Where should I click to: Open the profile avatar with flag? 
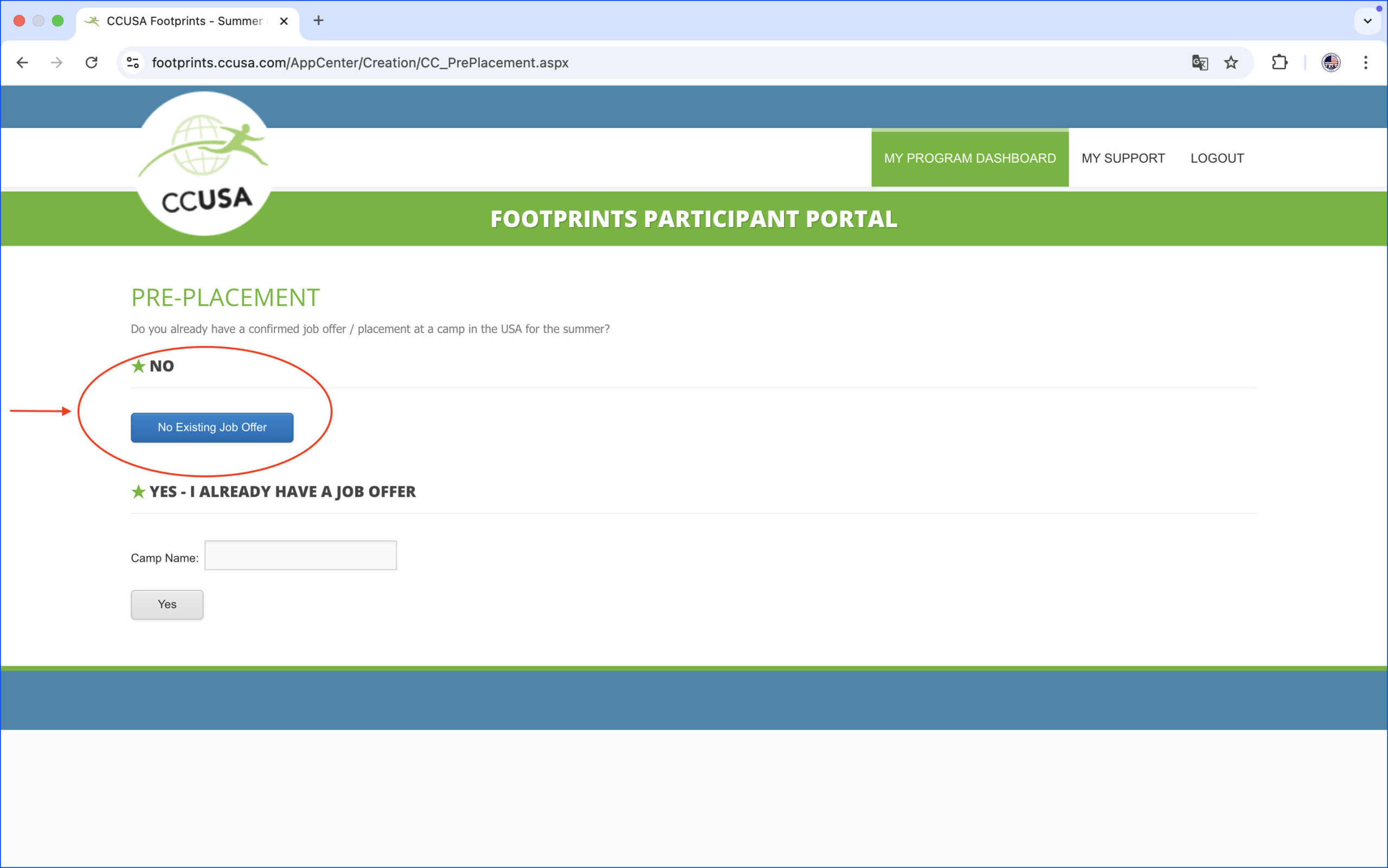[1331, 62]
